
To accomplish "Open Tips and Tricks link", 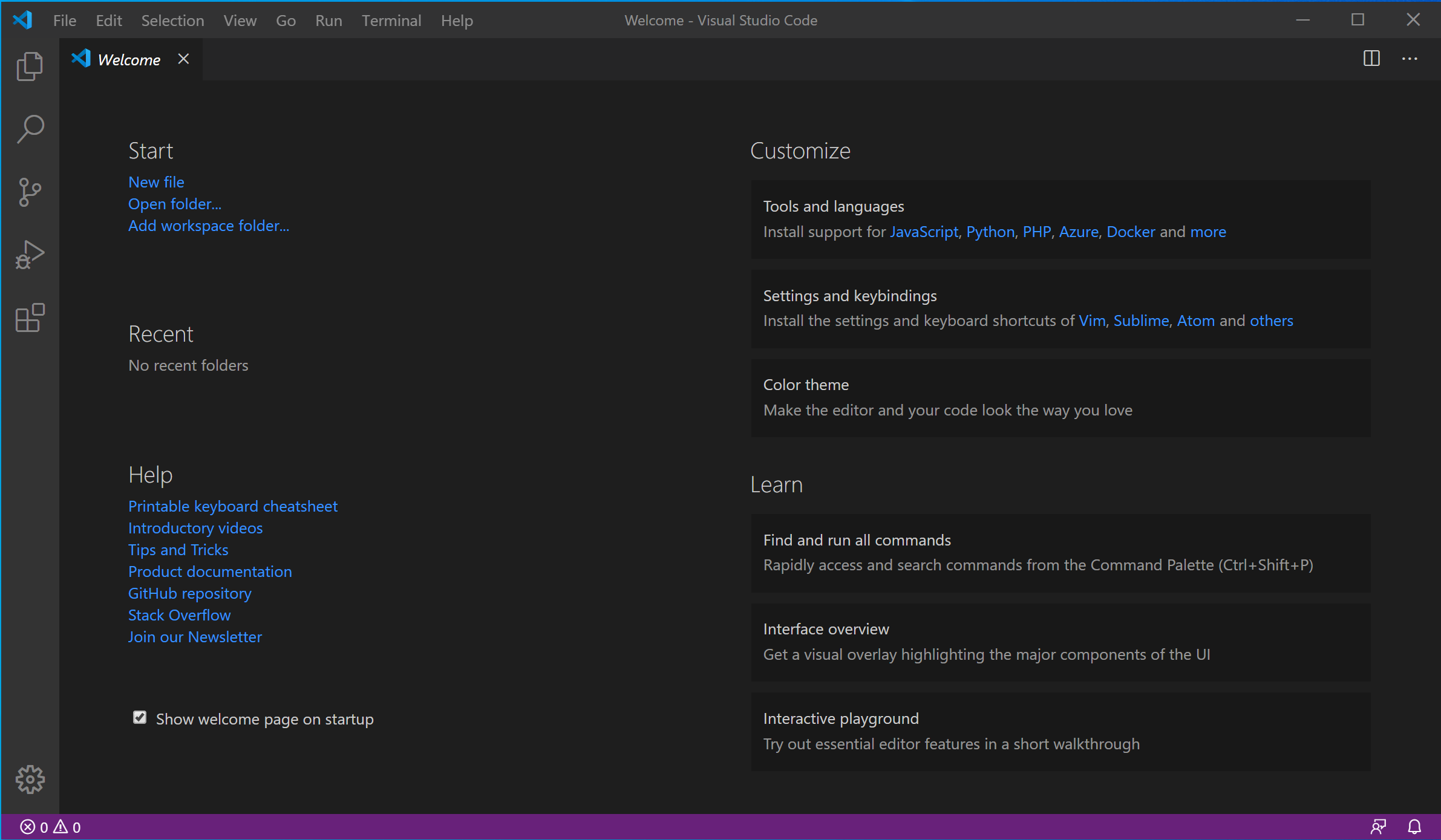I will [178, 550].
